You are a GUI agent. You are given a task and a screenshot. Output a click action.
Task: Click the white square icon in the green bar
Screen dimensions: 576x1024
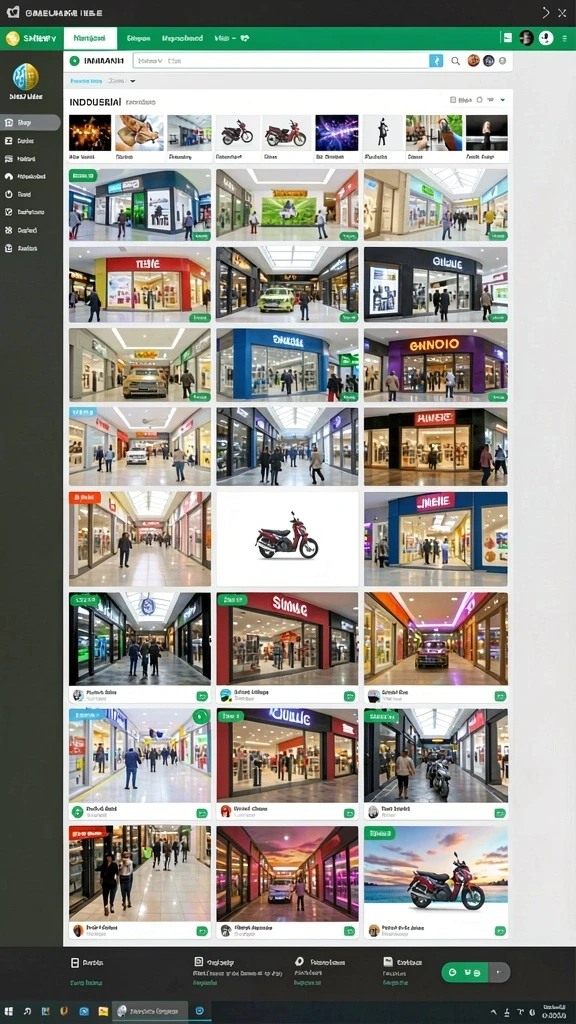click(507, 38)
